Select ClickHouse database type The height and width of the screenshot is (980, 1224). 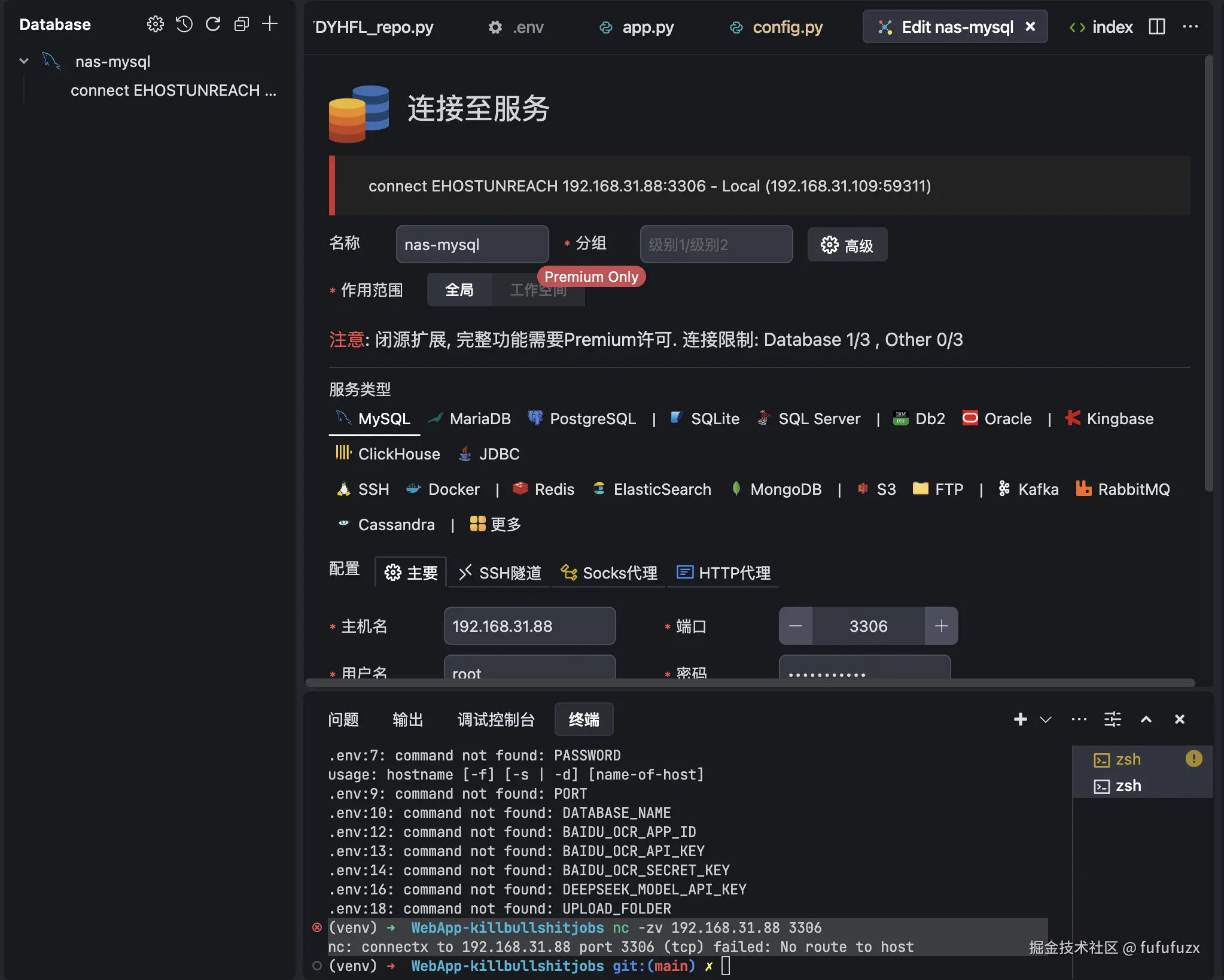pos(388,454)
